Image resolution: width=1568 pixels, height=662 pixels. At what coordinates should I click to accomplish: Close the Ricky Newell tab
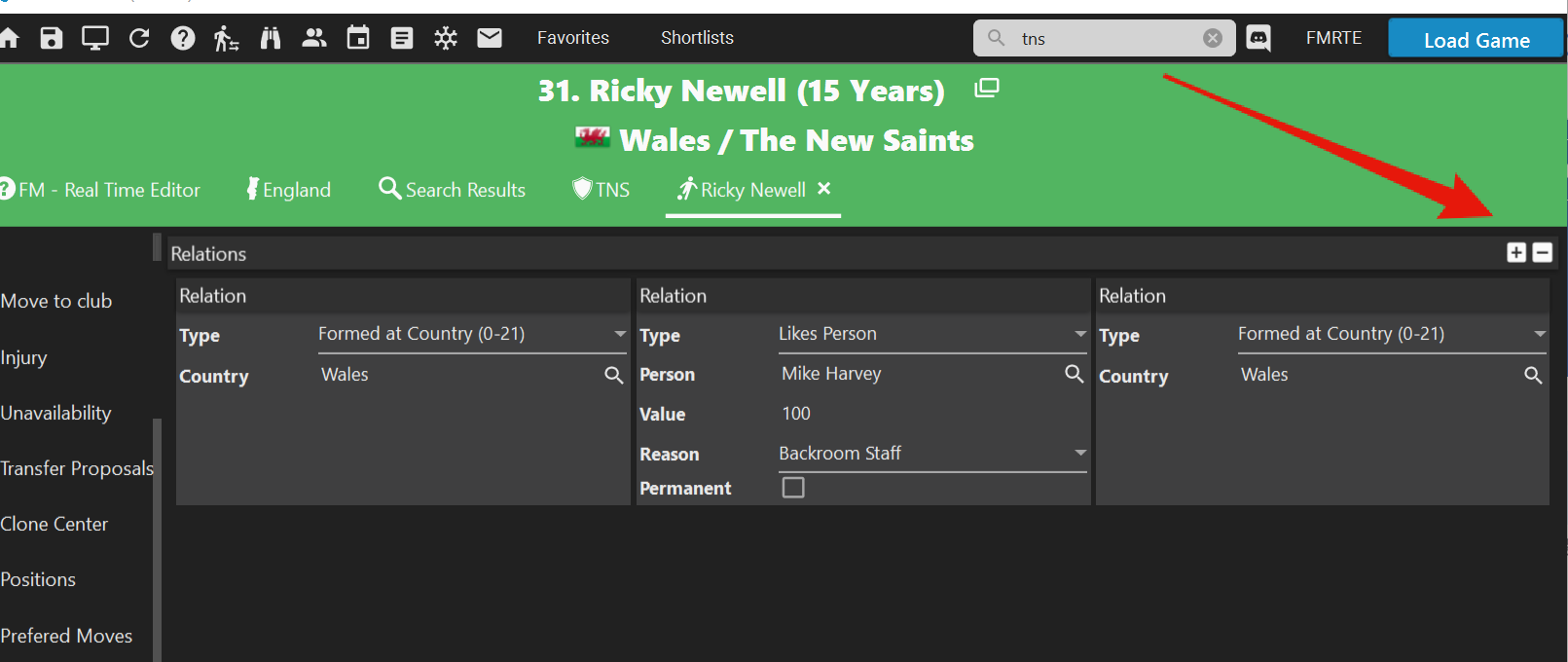pos(824,189)
